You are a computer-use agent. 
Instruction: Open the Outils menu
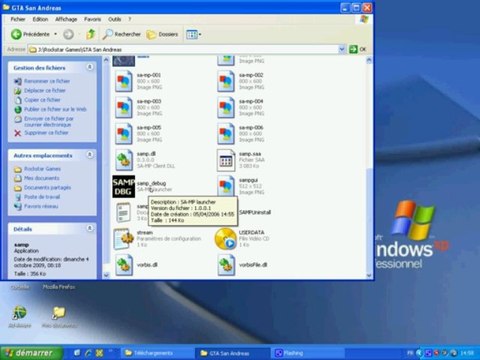click(114, 19)
